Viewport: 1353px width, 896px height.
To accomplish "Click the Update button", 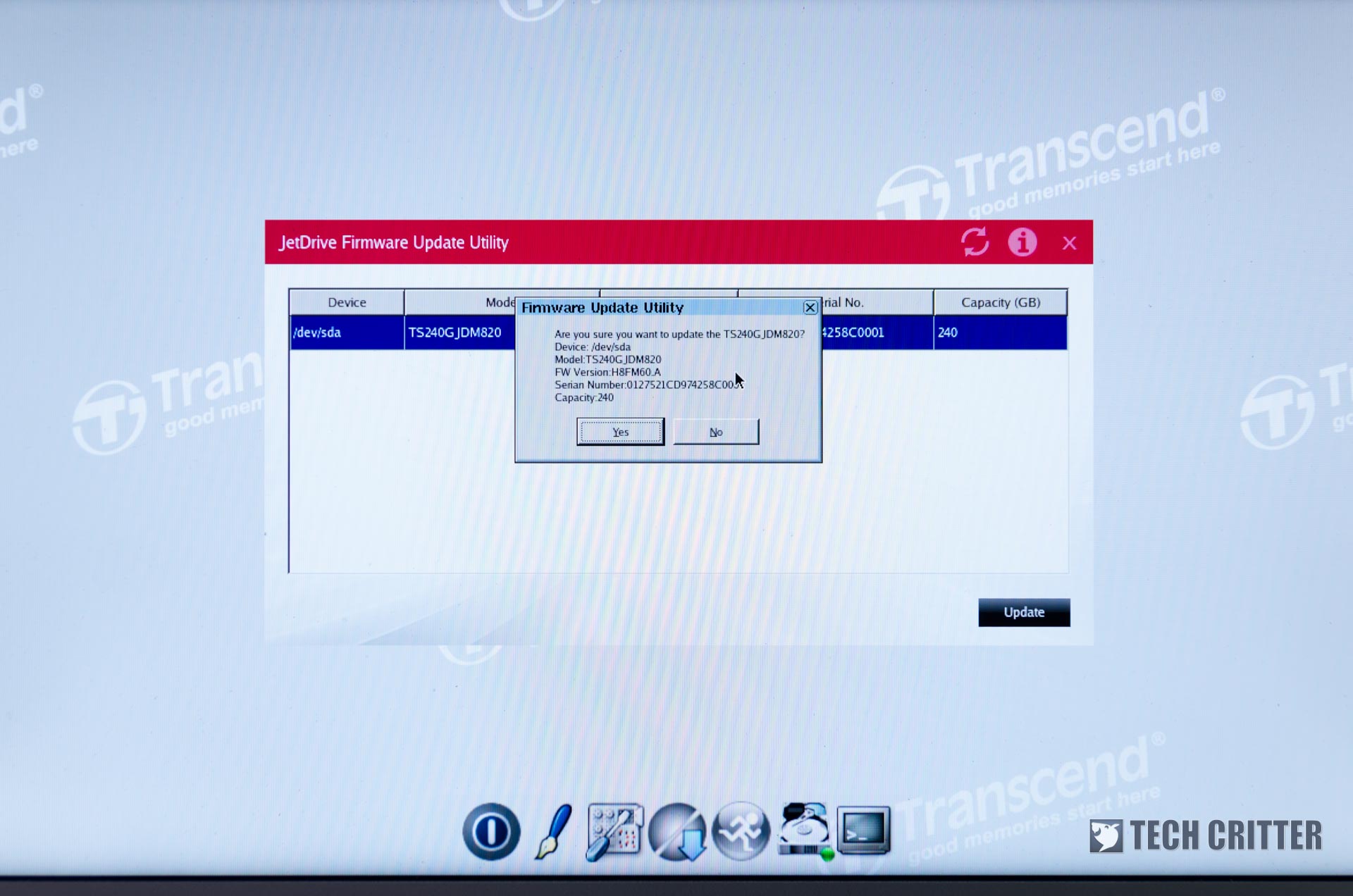I will tap(1024, 612).
